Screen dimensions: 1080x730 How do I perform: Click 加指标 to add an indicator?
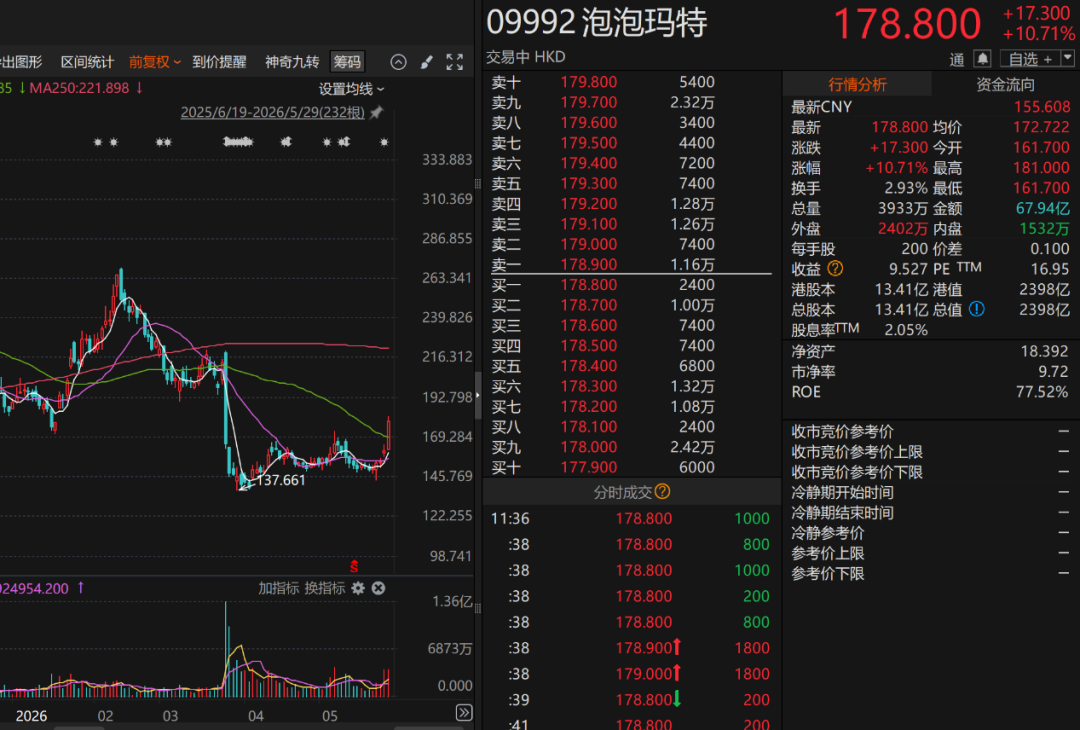[278, 588]
